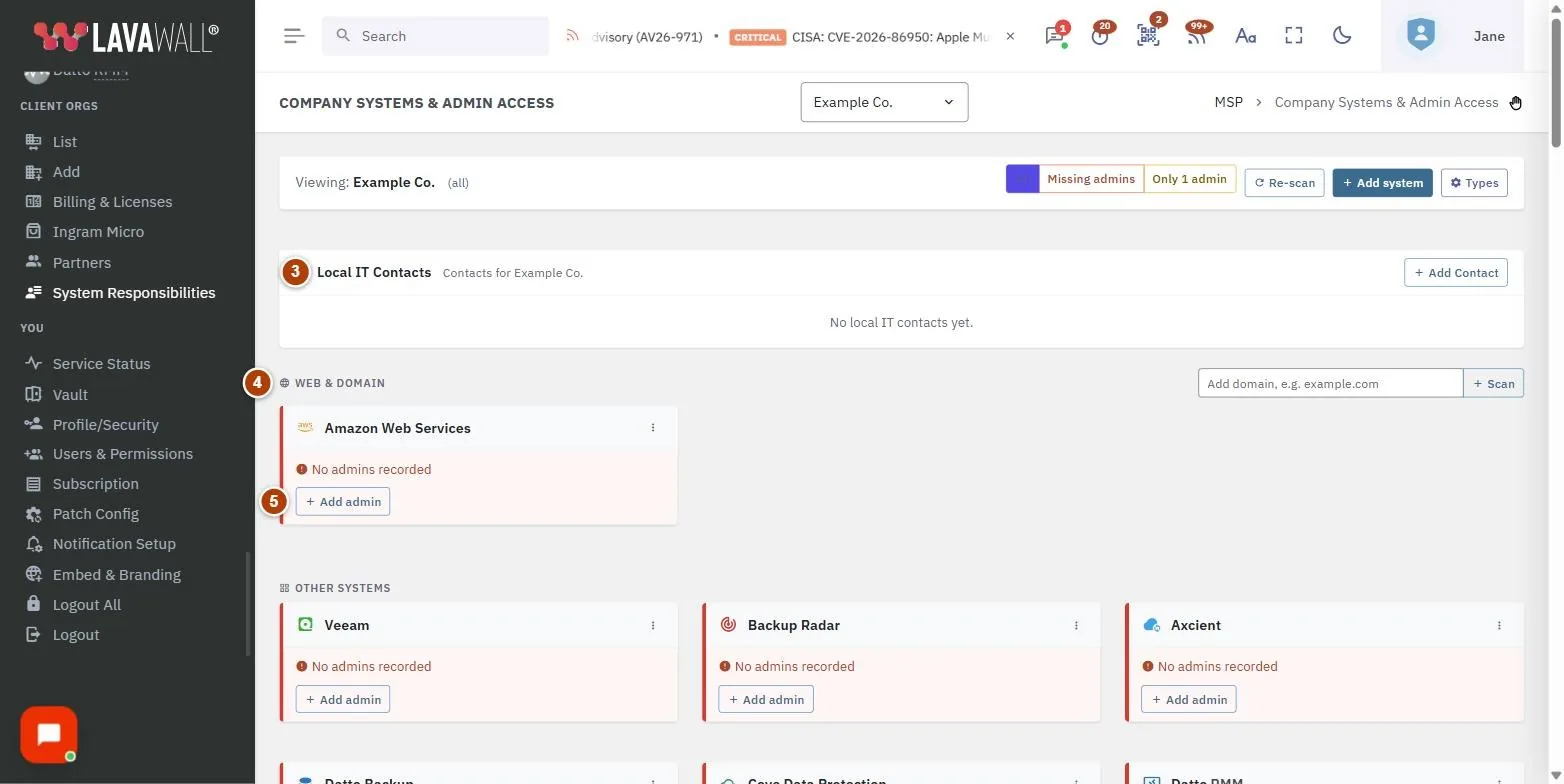Open Billing & Licenses sidebar item
1564x784 pixels.
pyautogui.click(x=112, y=202)
